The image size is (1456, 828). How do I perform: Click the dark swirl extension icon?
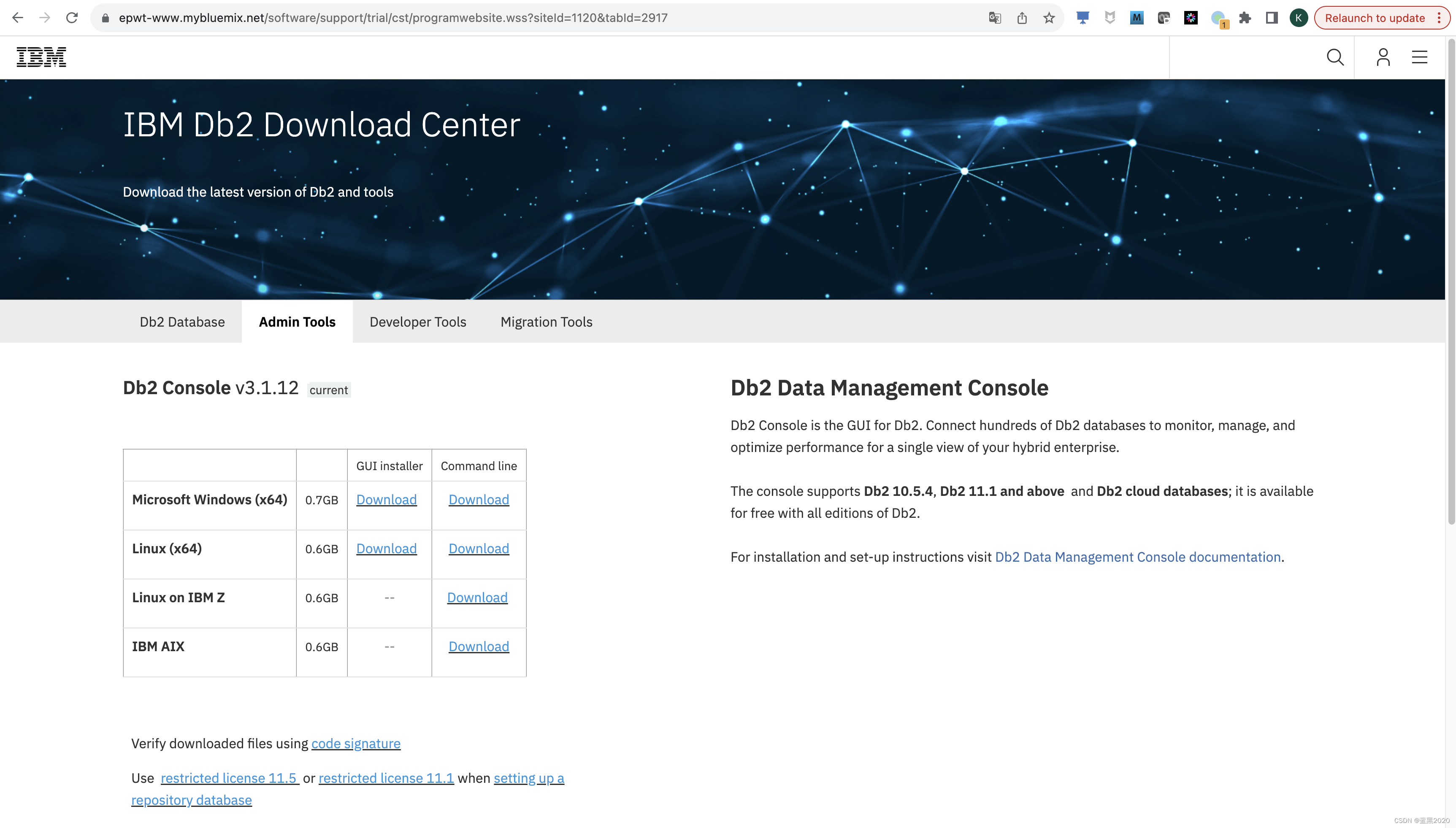pos(1164,18)
